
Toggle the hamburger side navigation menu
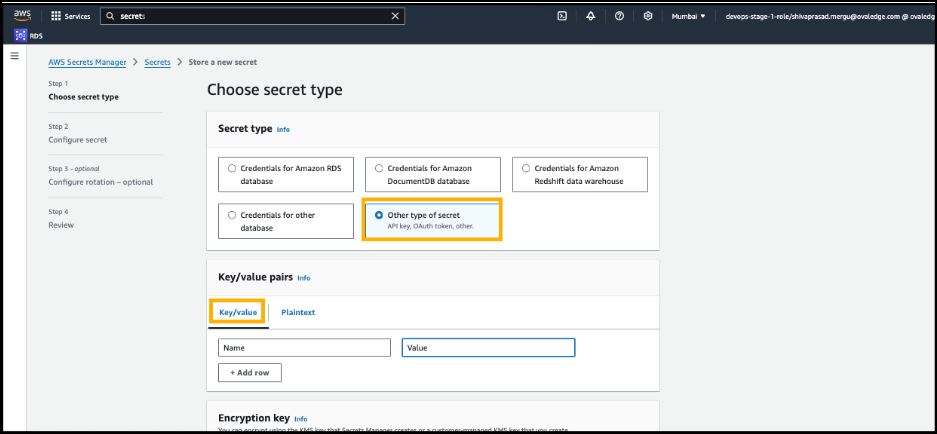(x=14, y=56)
